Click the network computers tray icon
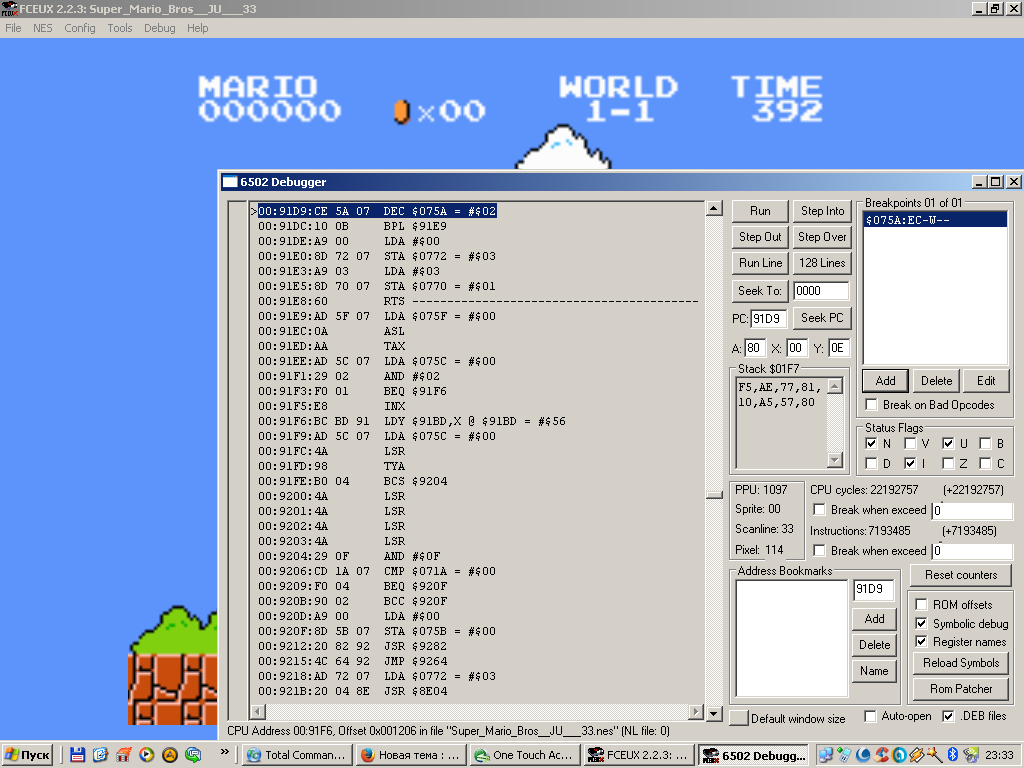This screenshot has height=768, width=1024. coord(826,755)
